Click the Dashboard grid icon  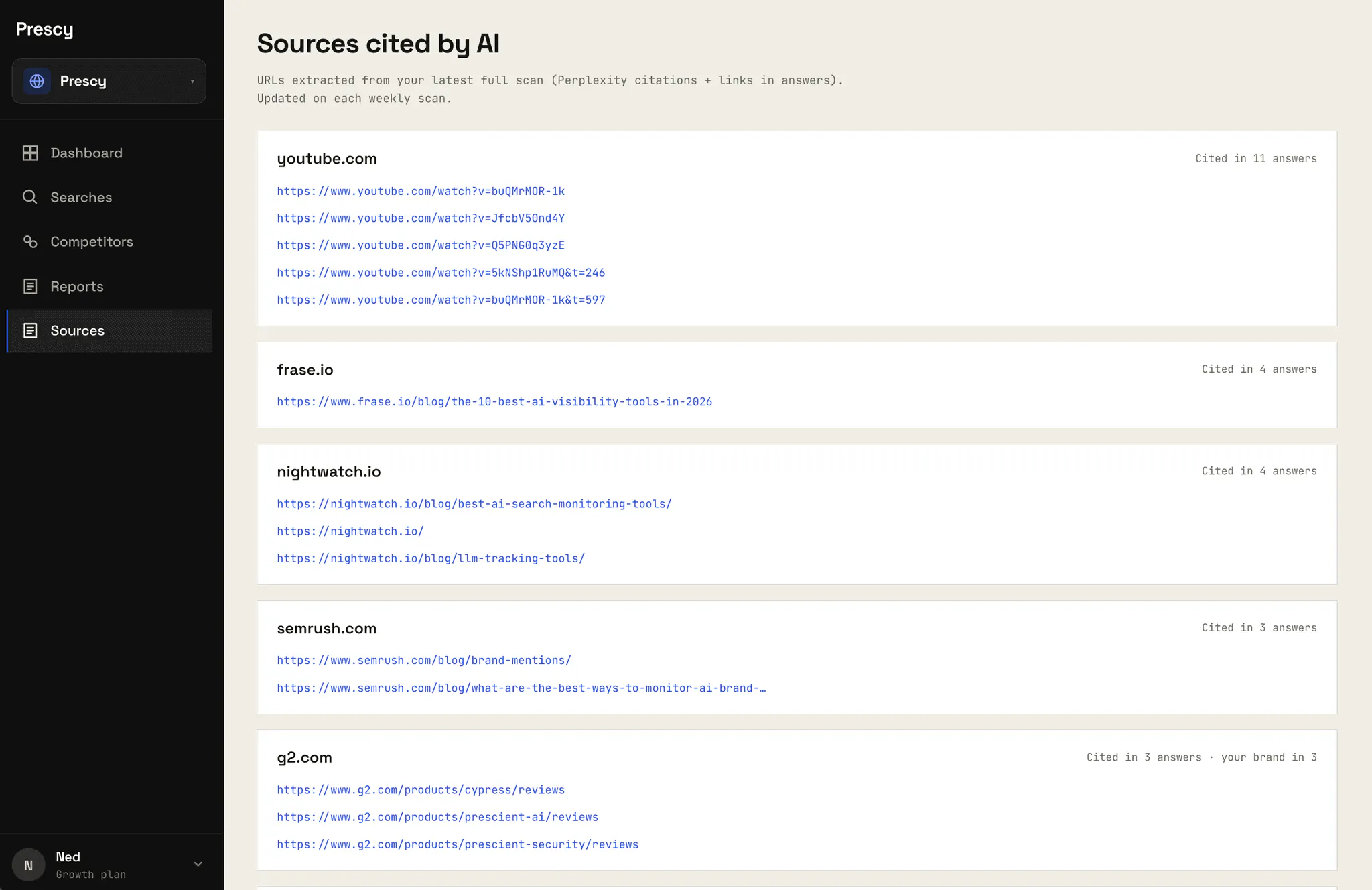[30, 153]
